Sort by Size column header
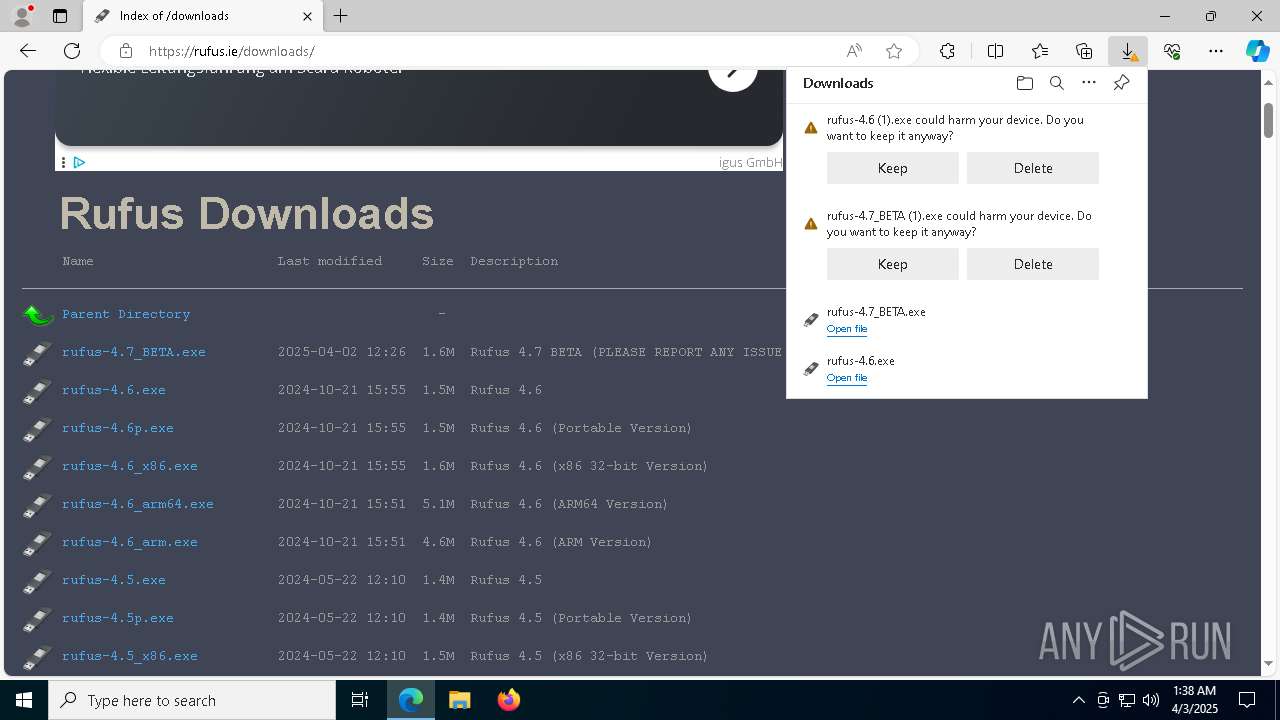 438,261
